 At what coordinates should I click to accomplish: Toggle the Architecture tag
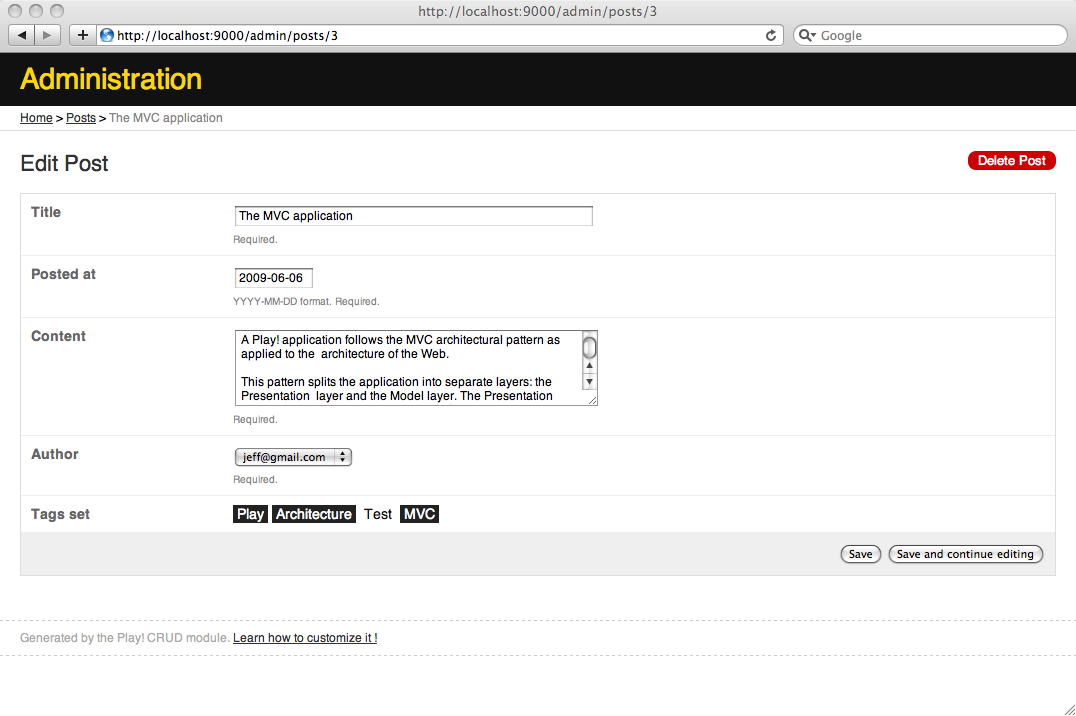(314, 514)
